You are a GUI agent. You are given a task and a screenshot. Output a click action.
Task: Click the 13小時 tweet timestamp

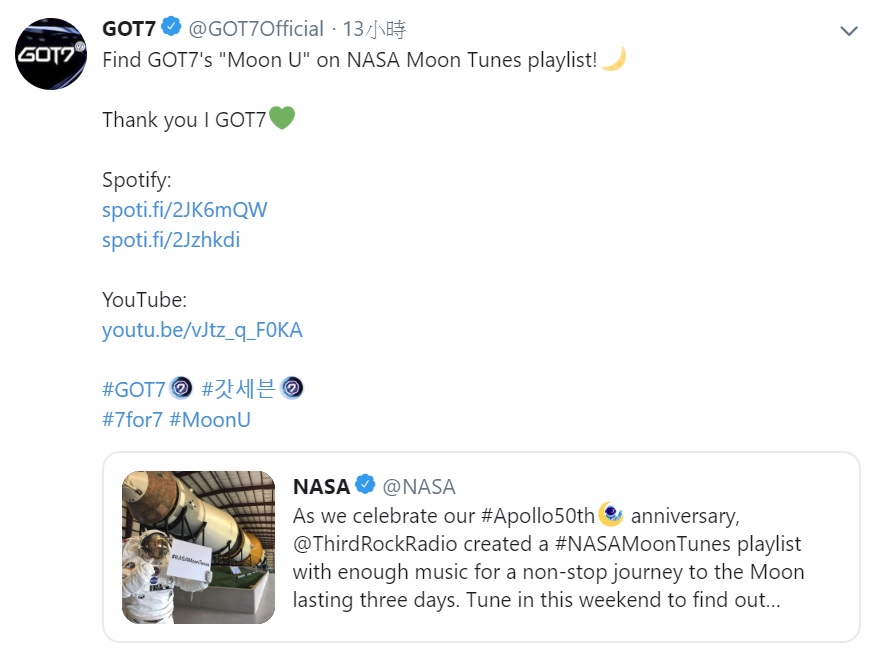click(x=375, y=29)
